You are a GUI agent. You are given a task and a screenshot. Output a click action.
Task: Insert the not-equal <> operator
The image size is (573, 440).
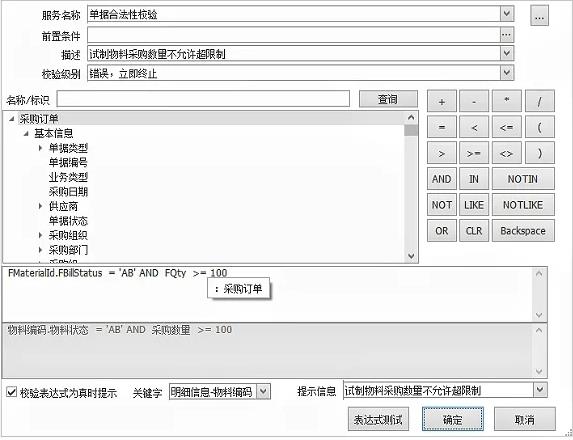[x=506, y=153]
